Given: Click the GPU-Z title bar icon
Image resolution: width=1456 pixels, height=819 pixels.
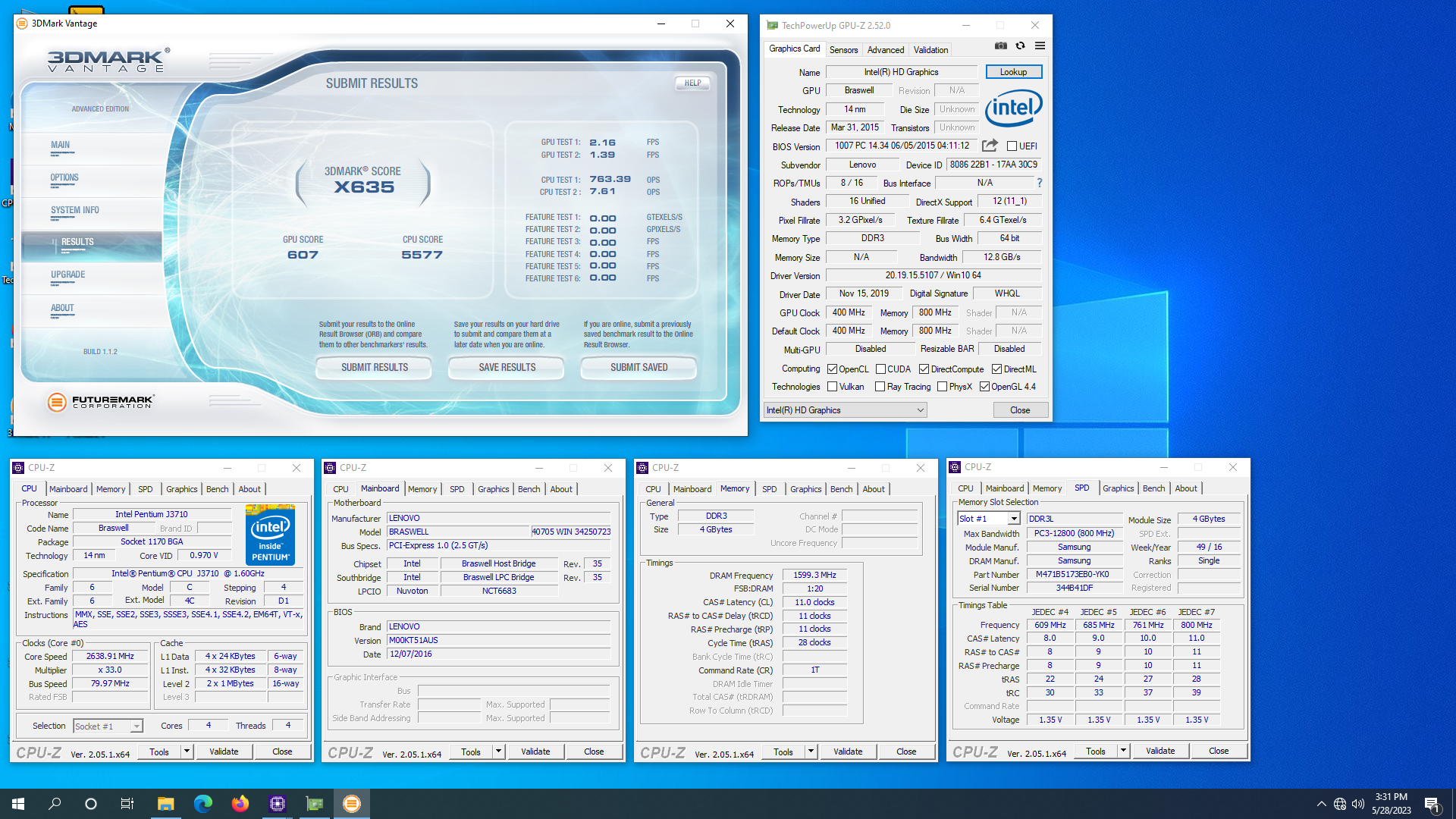Looking at the screenshot, I should pos(772,25).
